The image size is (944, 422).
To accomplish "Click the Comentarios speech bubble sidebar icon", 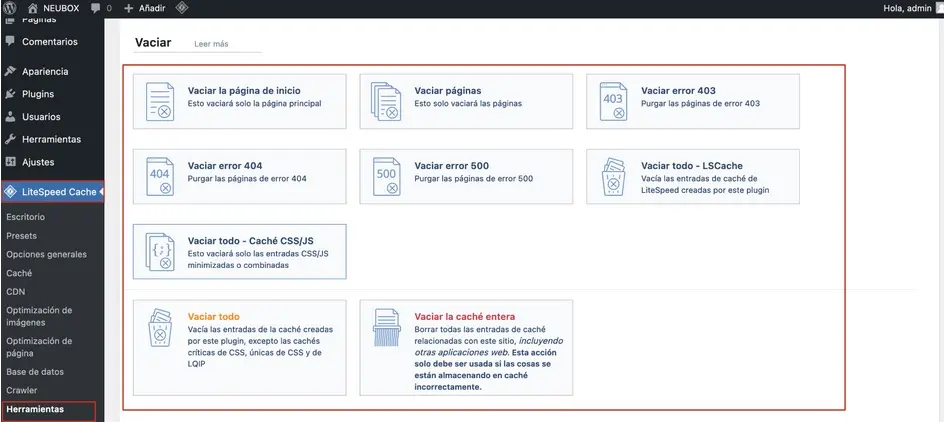I will click(10, 42).
